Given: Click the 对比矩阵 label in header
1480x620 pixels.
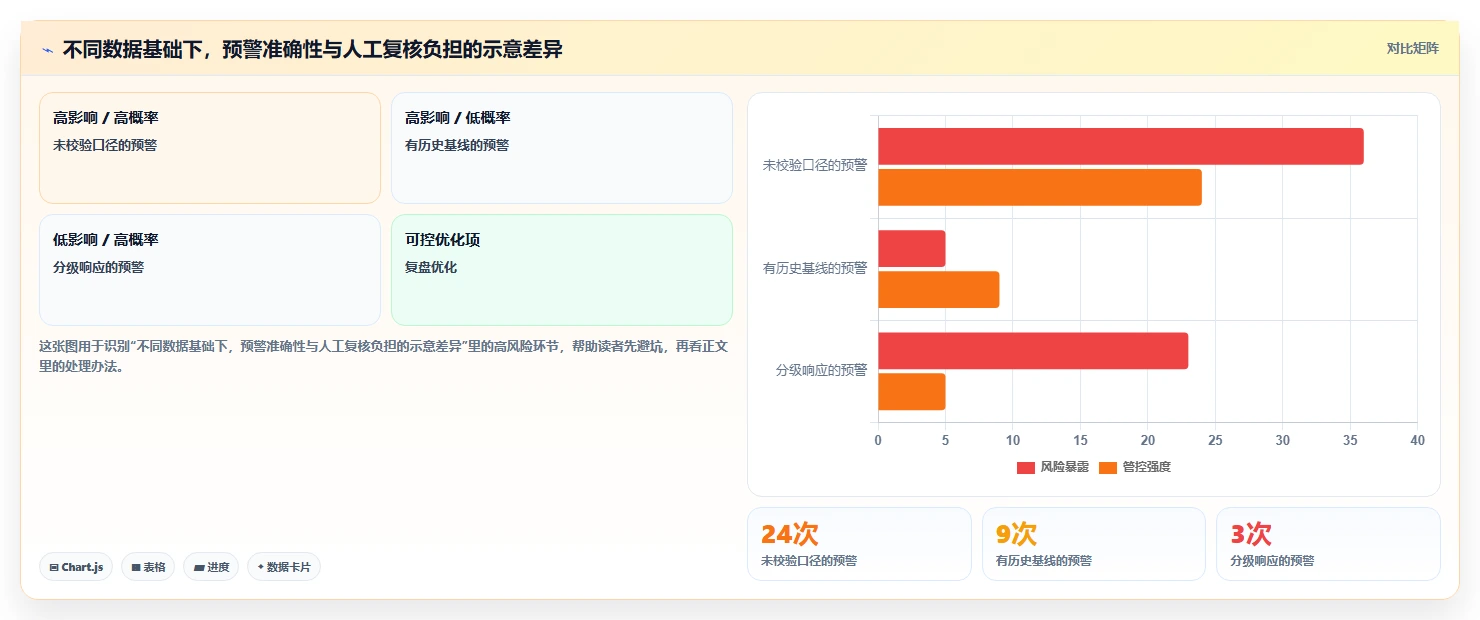Looking at the screenshot, I should pyautogui.click(x=1412, y=49).
